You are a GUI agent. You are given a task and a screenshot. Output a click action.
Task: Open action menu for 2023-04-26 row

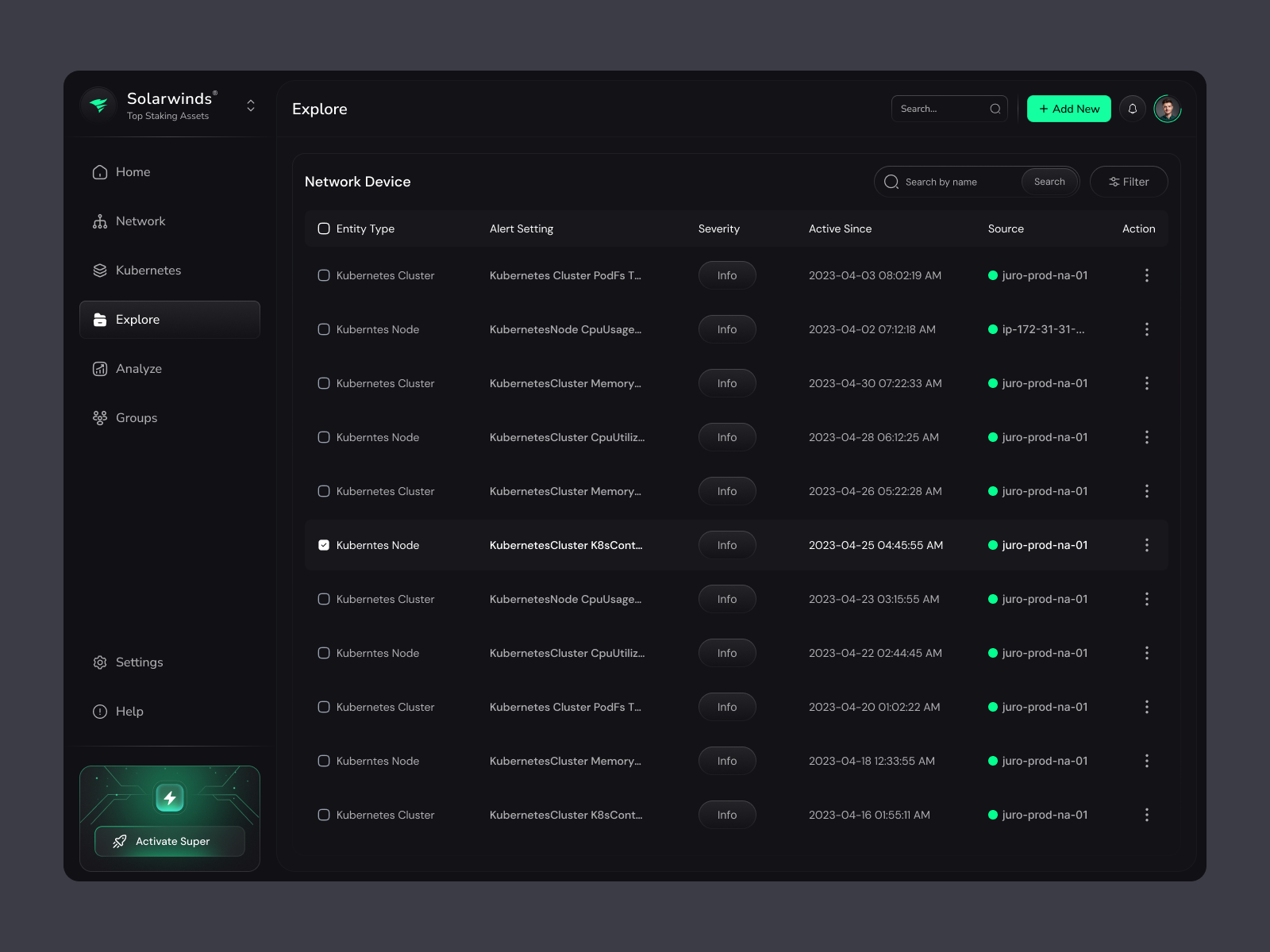pos(1146,491)
